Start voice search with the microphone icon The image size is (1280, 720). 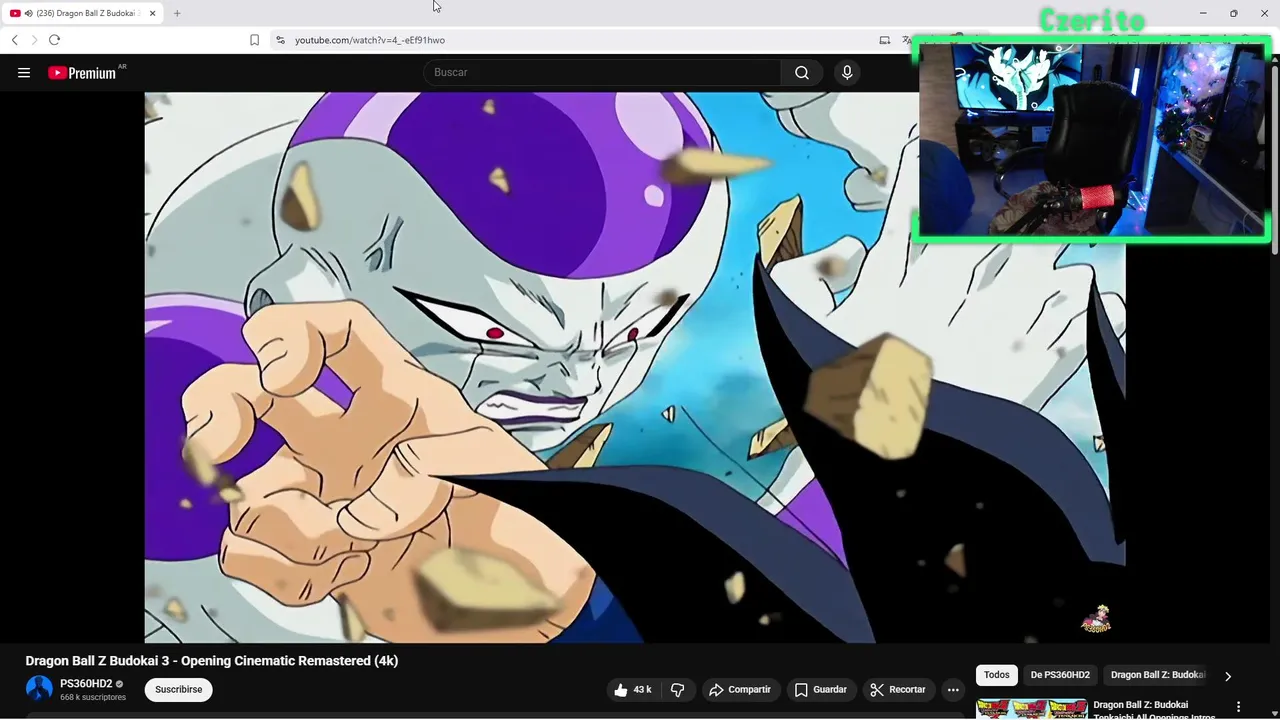pos(847,73)
